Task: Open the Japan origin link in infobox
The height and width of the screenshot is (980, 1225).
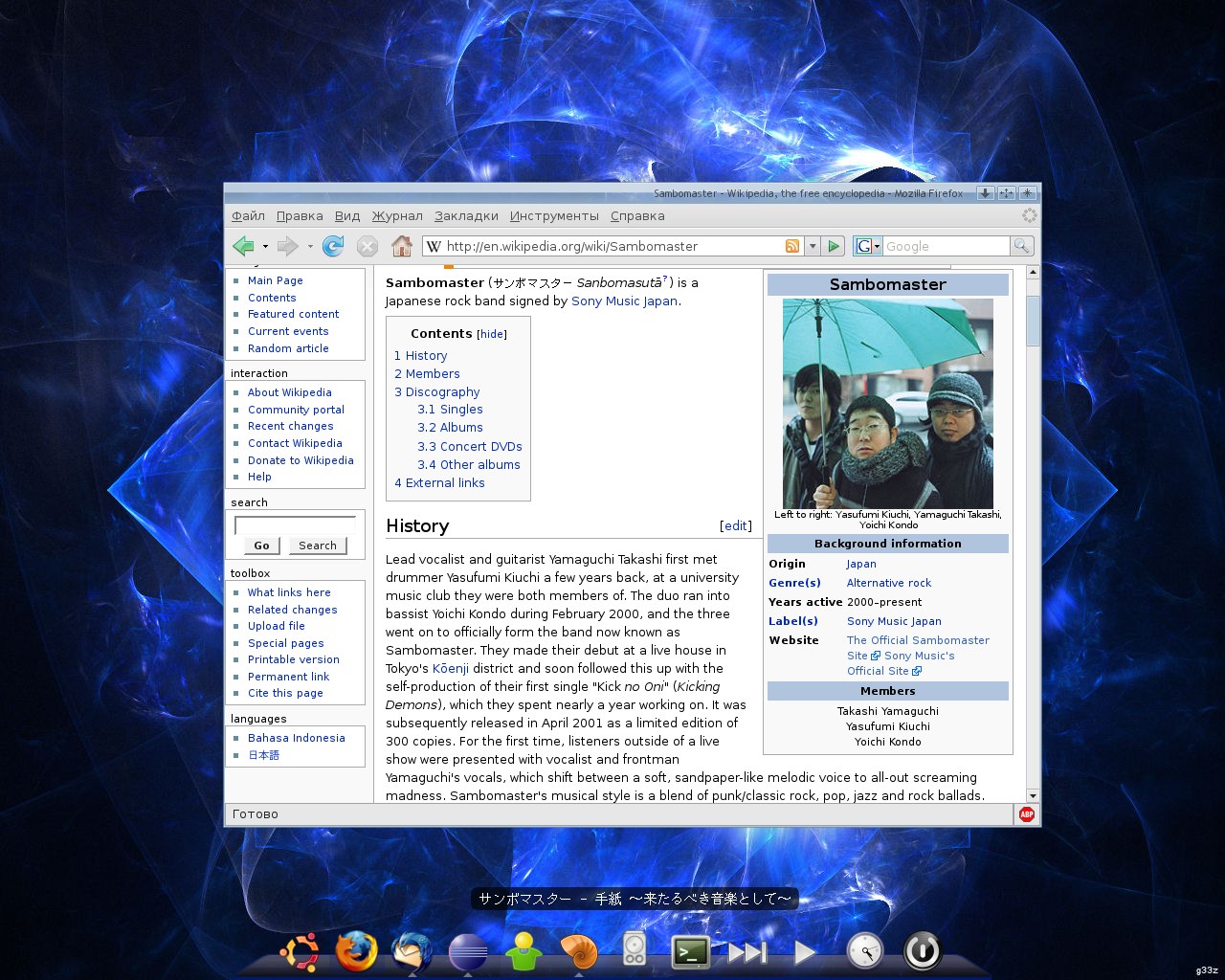Action: click(x=861, y=564)
